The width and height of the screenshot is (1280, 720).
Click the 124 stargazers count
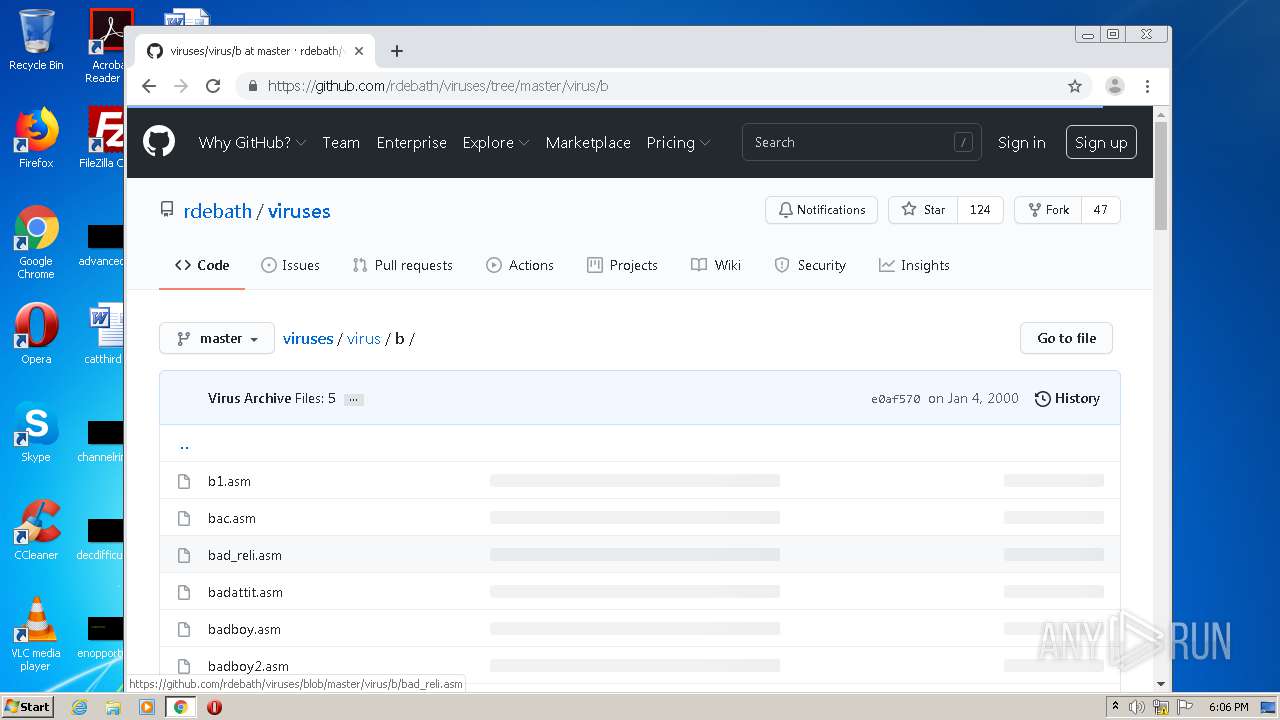[x=980, y=210]
